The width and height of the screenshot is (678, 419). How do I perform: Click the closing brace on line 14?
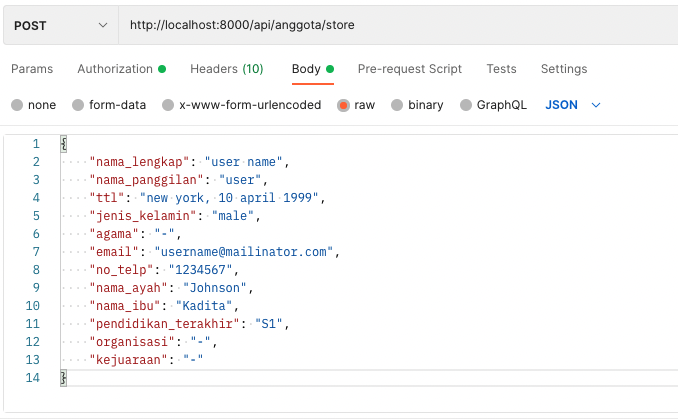pos(64,378)
